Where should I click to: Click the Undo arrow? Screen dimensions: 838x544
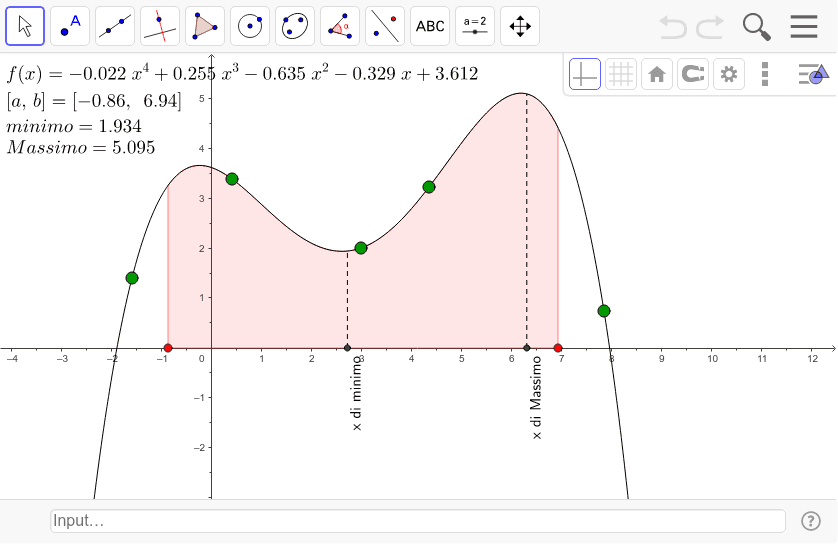click(x=672, y=27)
